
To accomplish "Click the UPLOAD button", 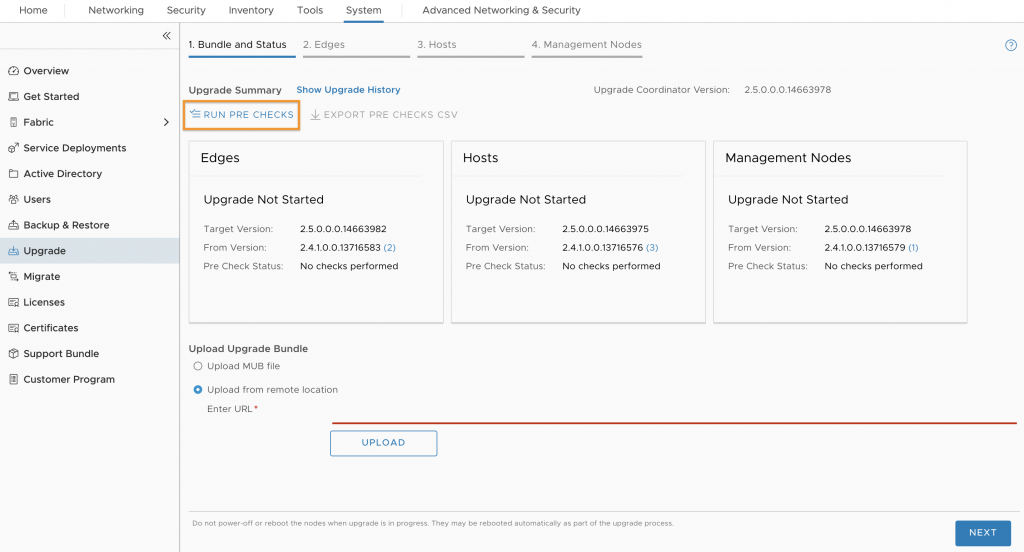I will 383,443.
